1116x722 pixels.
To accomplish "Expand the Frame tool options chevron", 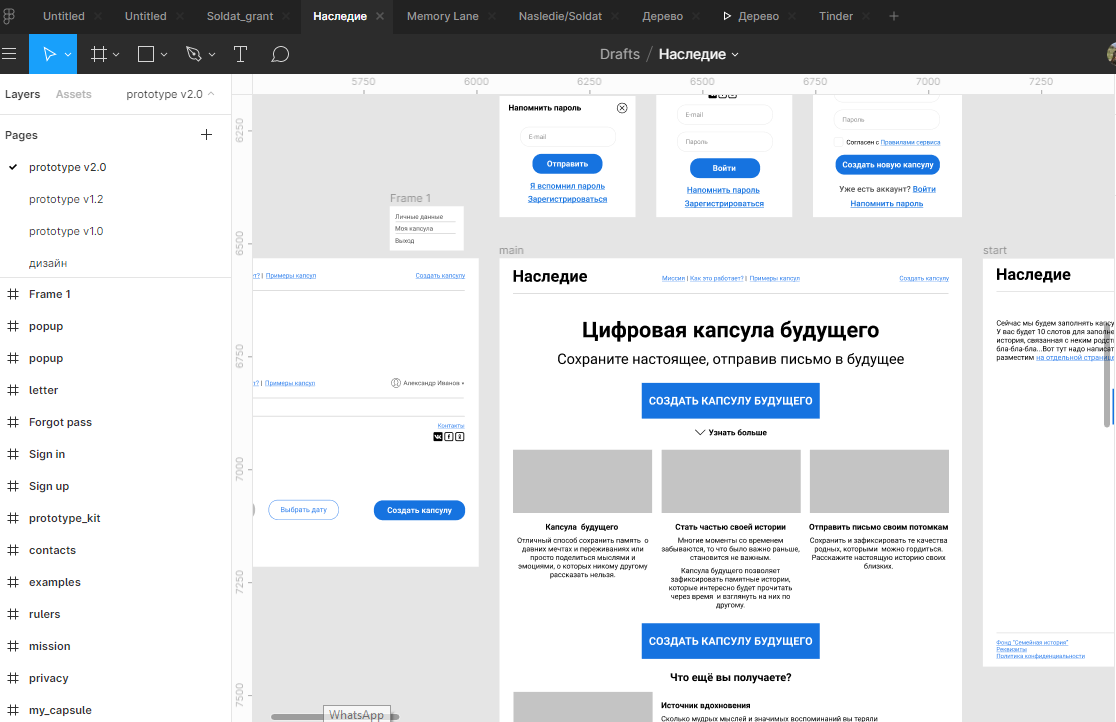I will pyautogui.click(x=116, y=55).
